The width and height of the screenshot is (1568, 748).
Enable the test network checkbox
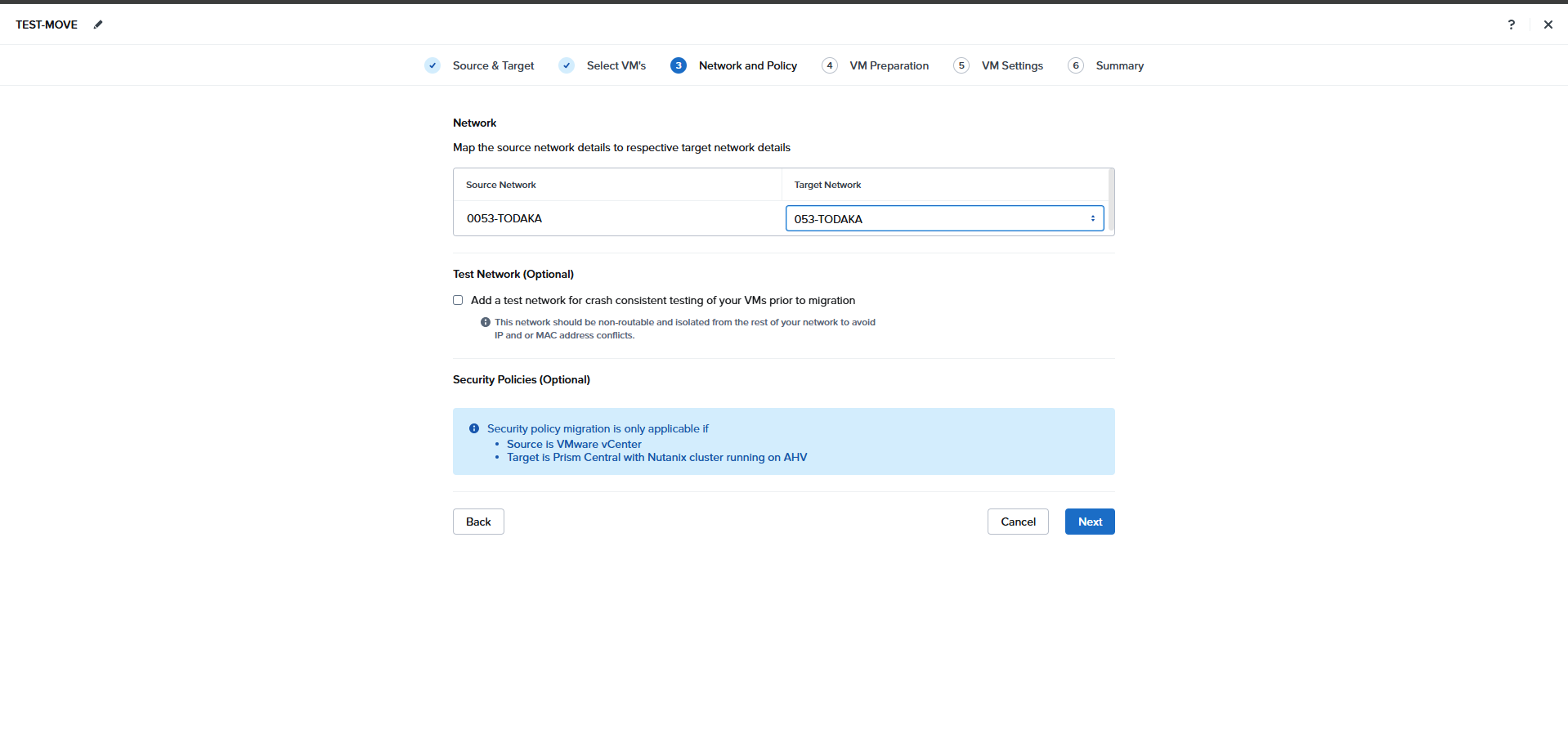(x=458, y=300)
